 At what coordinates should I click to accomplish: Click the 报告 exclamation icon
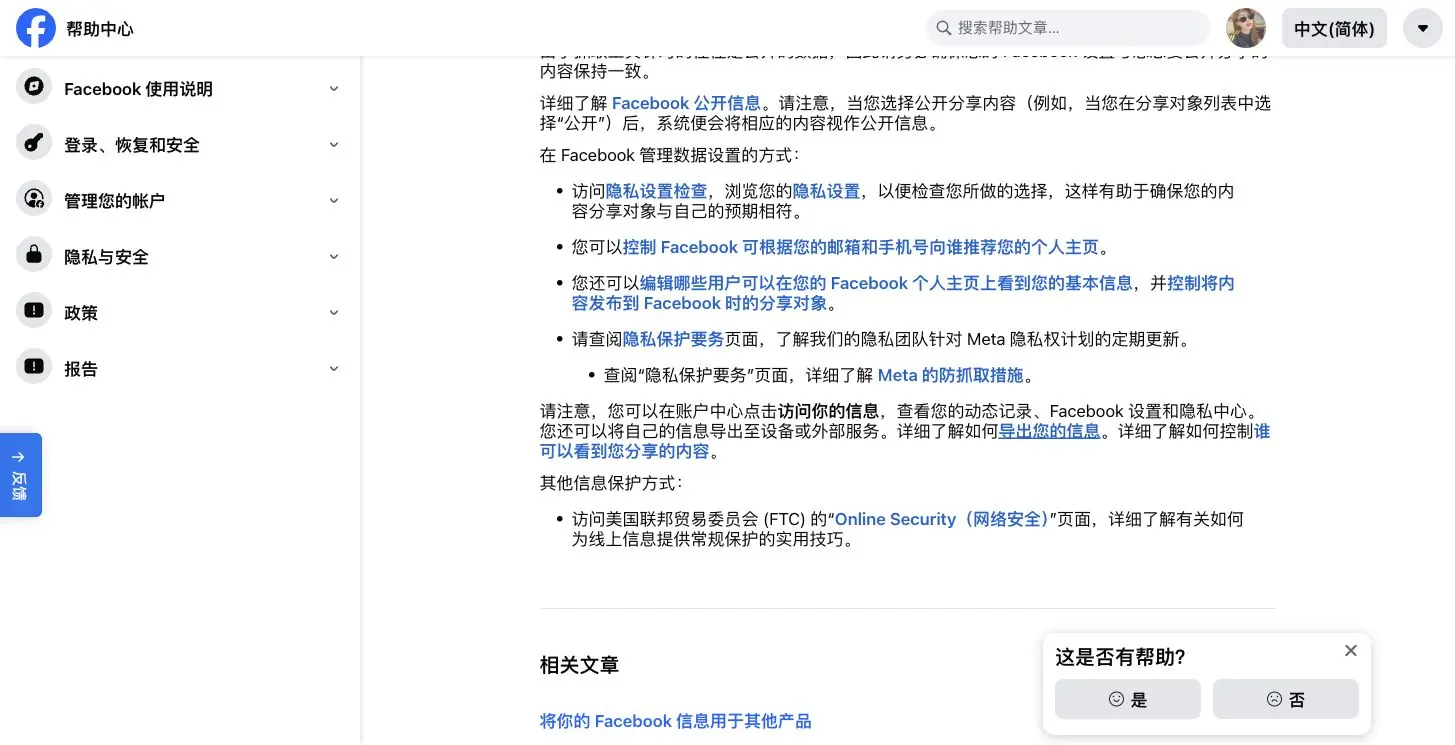[34, 367]
